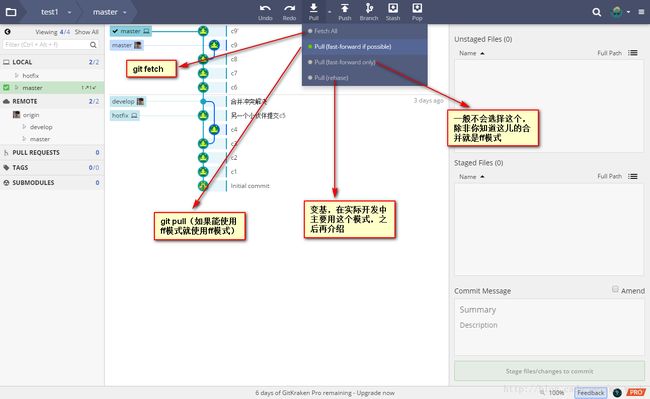This screenshot has width=650, height=399.
Task: Select the c8 commit node
Action: click(203, 59)
